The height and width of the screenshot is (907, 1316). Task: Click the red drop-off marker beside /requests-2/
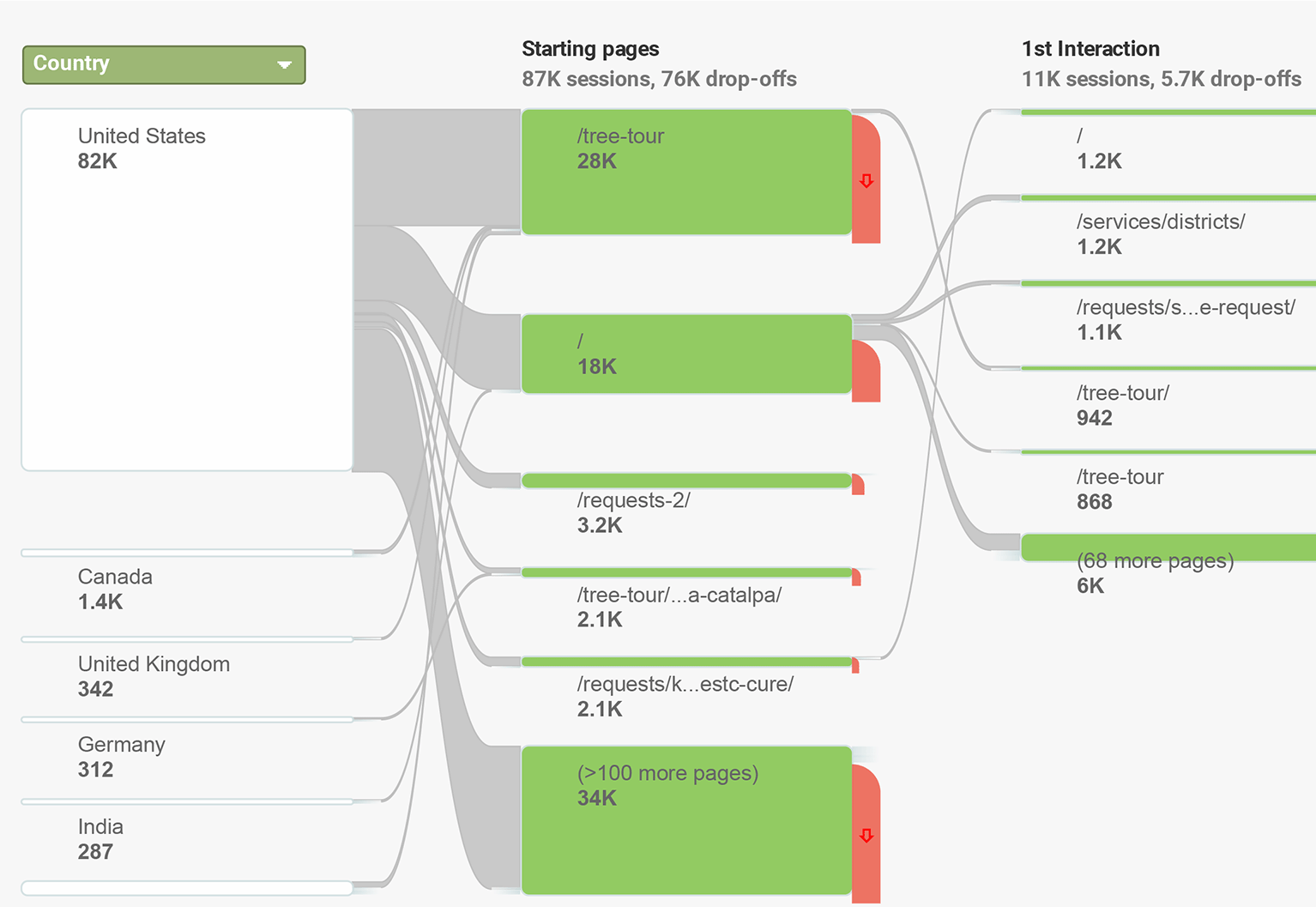click(x=858, y=485)
